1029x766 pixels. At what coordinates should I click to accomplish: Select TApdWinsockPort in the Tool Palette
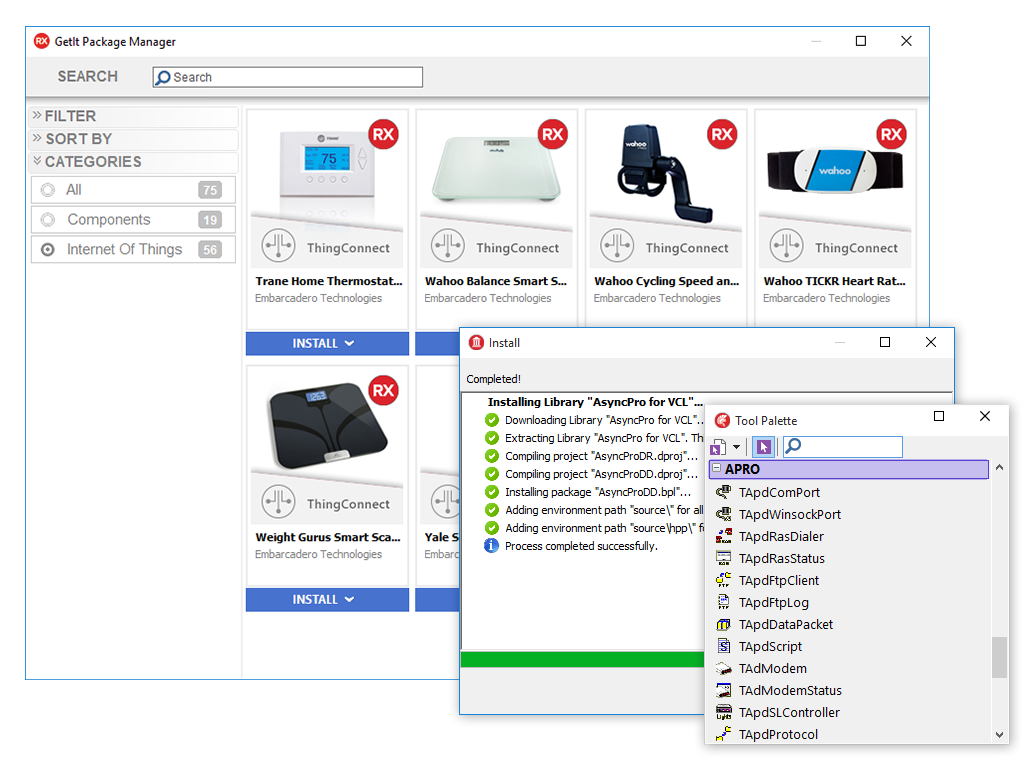point(789,515)
